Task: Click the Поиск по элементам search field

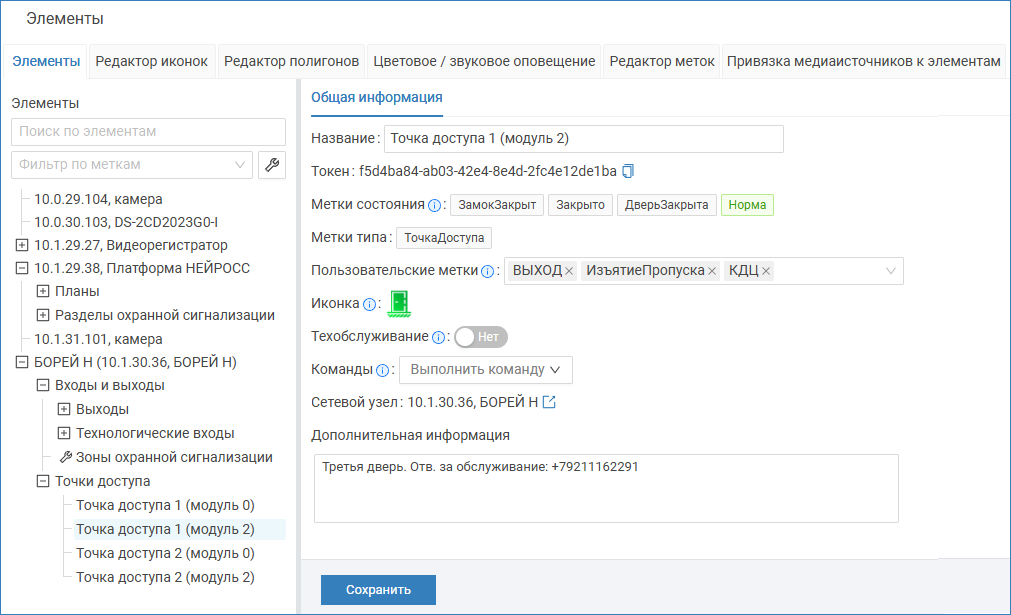Action: click(148, 131)
